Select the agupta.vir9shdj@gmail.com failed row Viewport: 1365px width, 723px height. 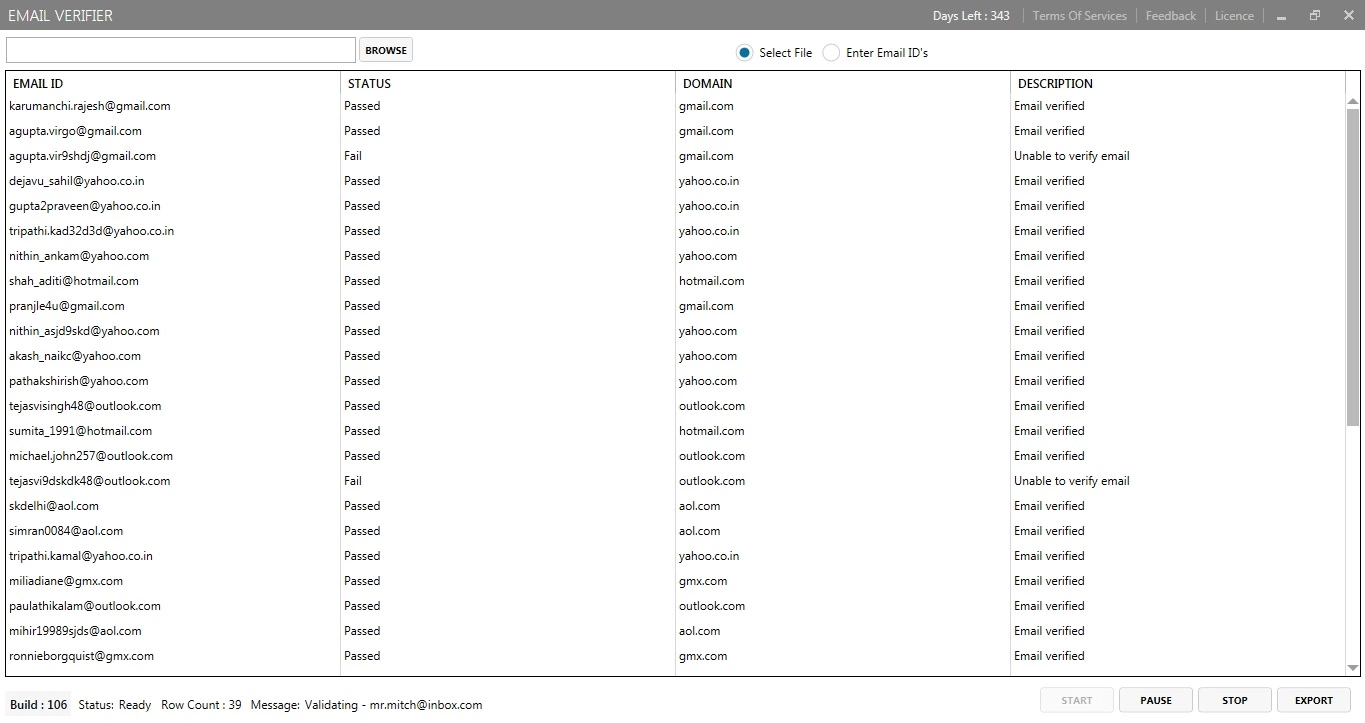83,156
